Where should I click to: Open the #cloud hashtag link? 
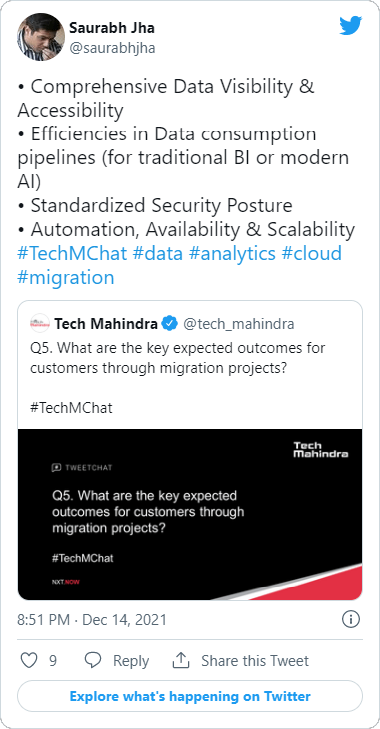click(312, 254)
